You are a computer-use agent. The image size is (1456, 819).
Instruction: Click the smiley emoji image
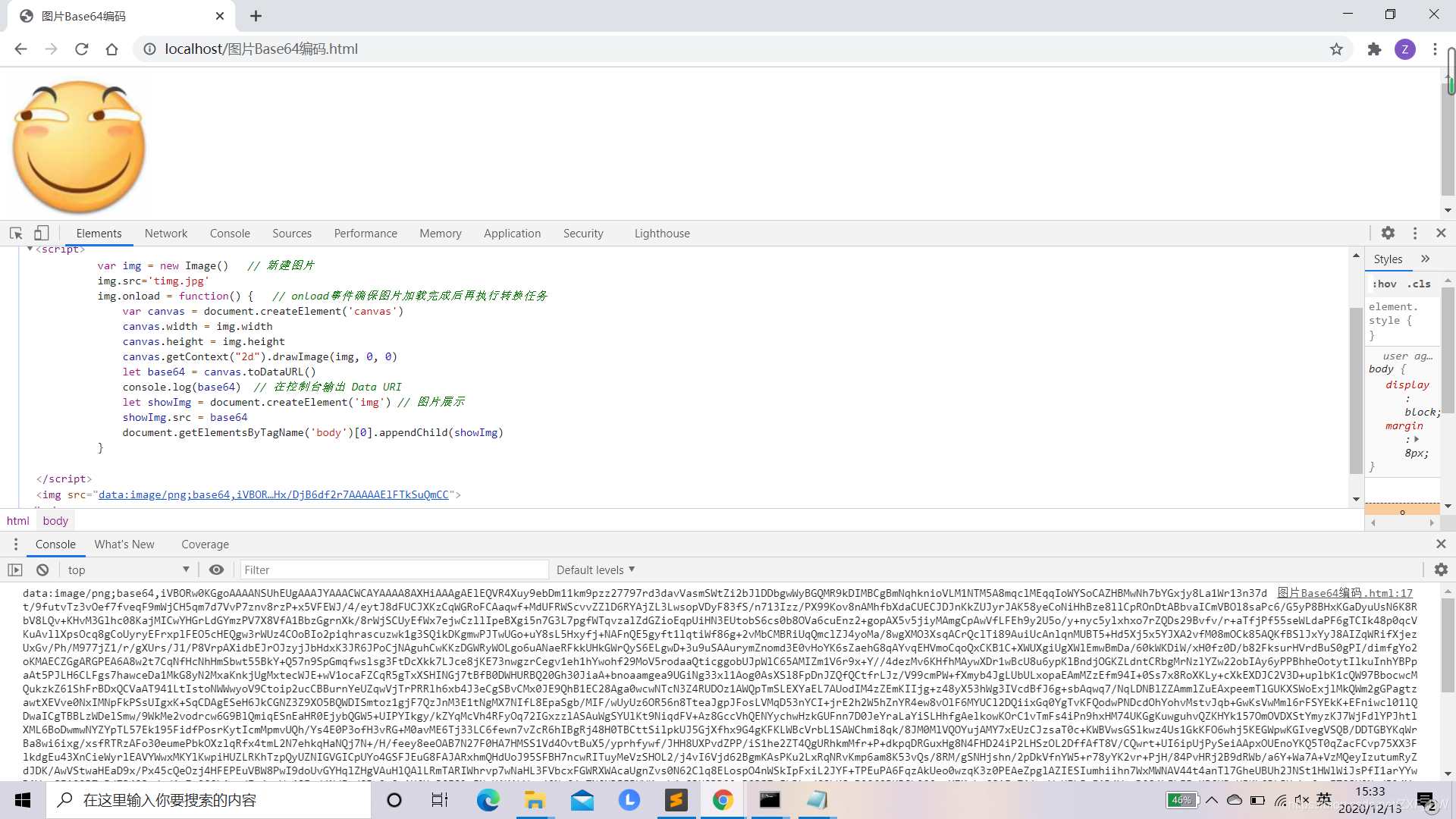[79, 146]
